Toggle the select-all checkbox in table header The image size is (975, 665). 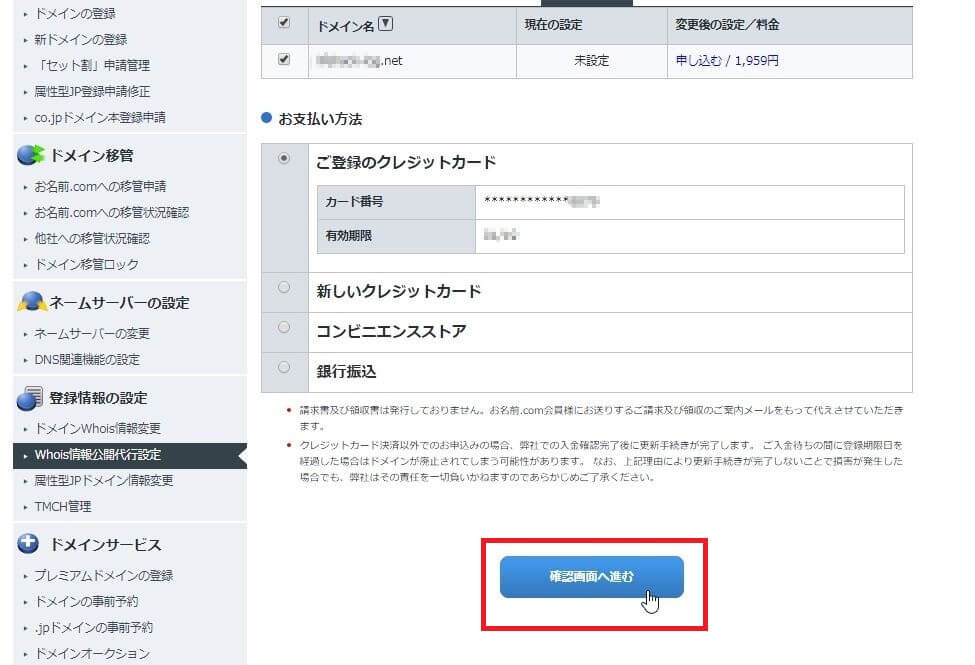[284, 22]
